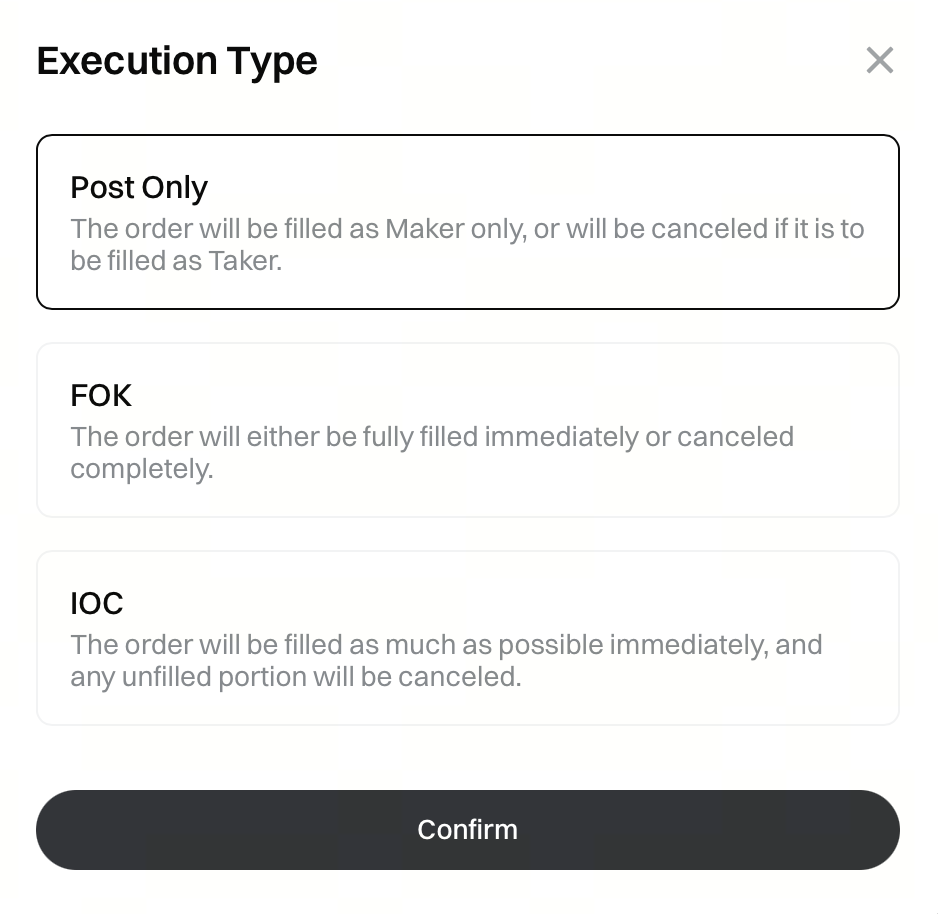Image resolution: width=938 pixels, height=914 pixels.
Task: Click the word "completely." under FOK
Action: click(x=141, y=469)
